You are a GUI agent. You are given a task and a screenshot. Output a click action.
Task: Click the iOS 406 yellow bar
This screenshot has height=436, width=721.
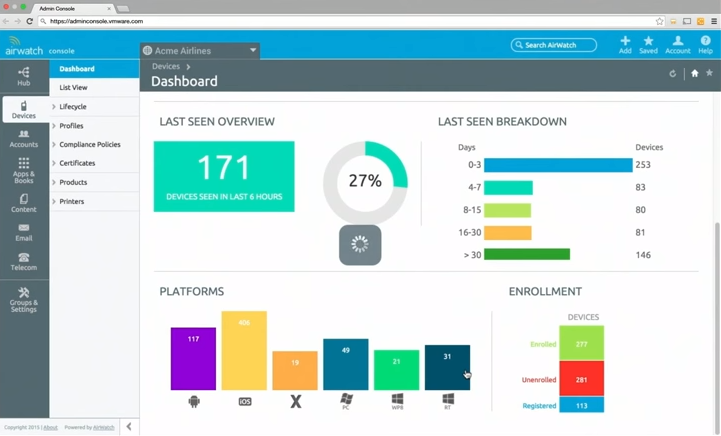point(244,350)
